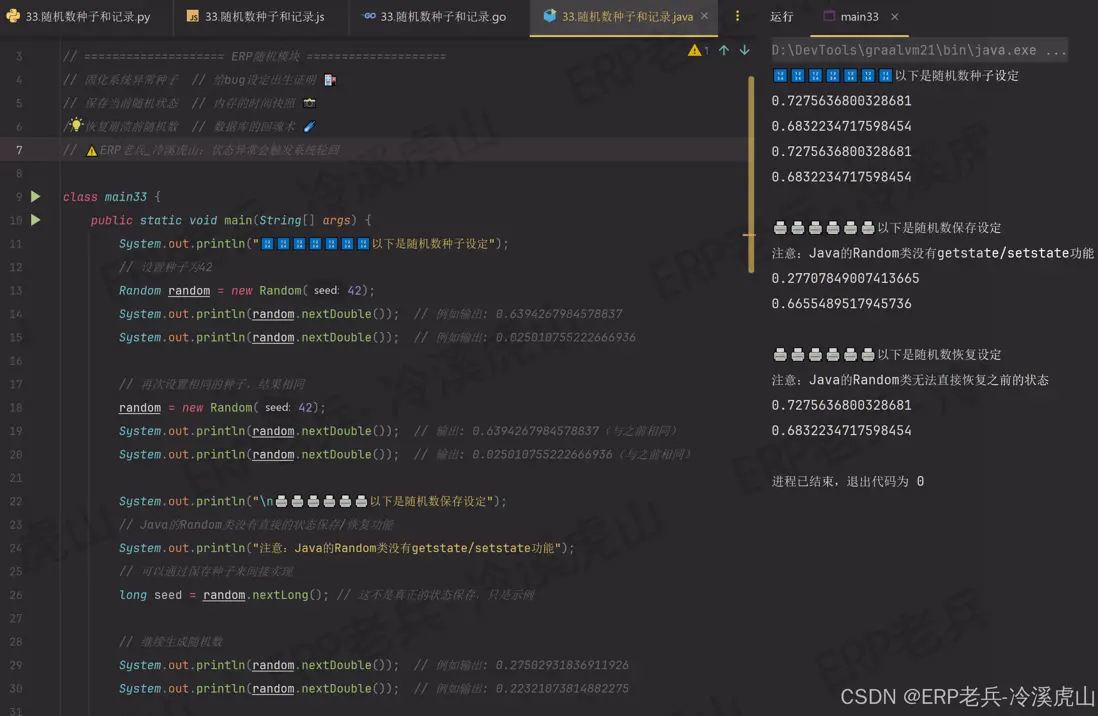The width and height of the screenshot is (1098, 716).
Task: Switch to the 33.随机数种子和记录.py tab
Action: coord(79,17)
